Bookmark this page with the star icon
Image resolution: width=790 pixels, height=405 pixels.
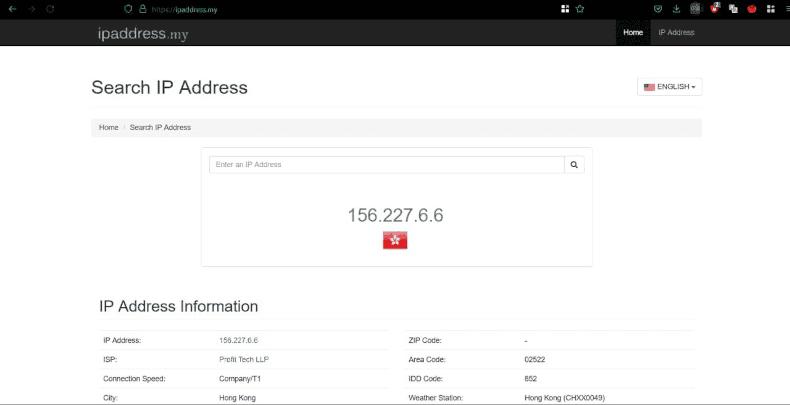[580, 9]
